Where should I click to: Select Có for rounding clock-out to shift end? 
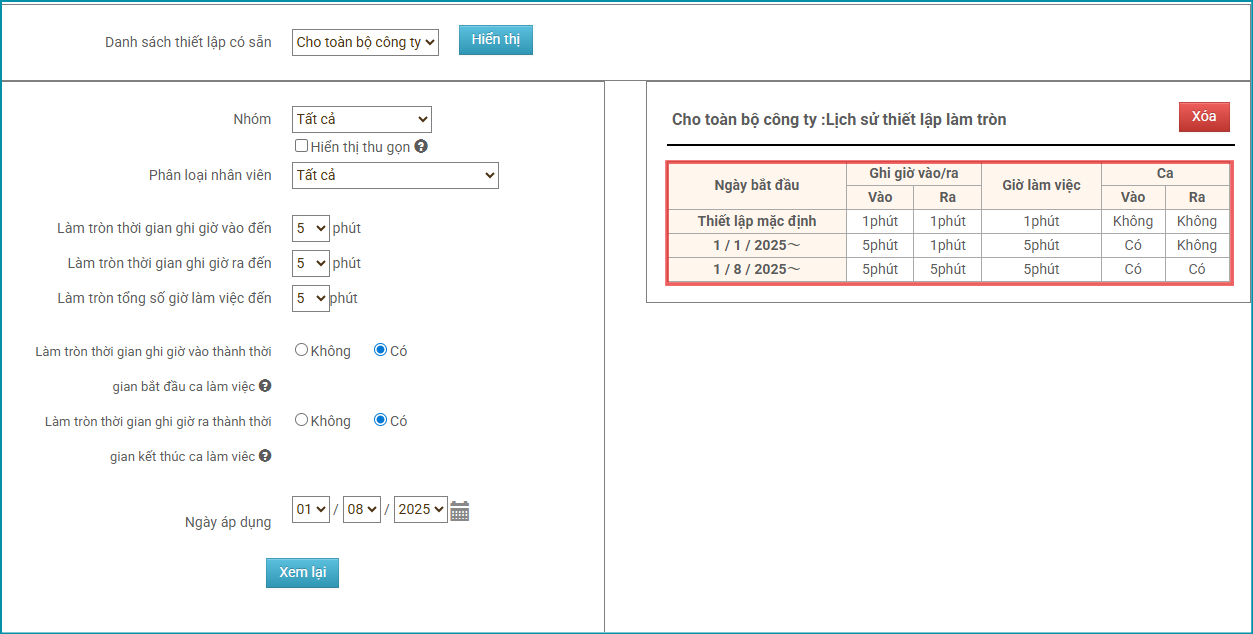point(380,420)
